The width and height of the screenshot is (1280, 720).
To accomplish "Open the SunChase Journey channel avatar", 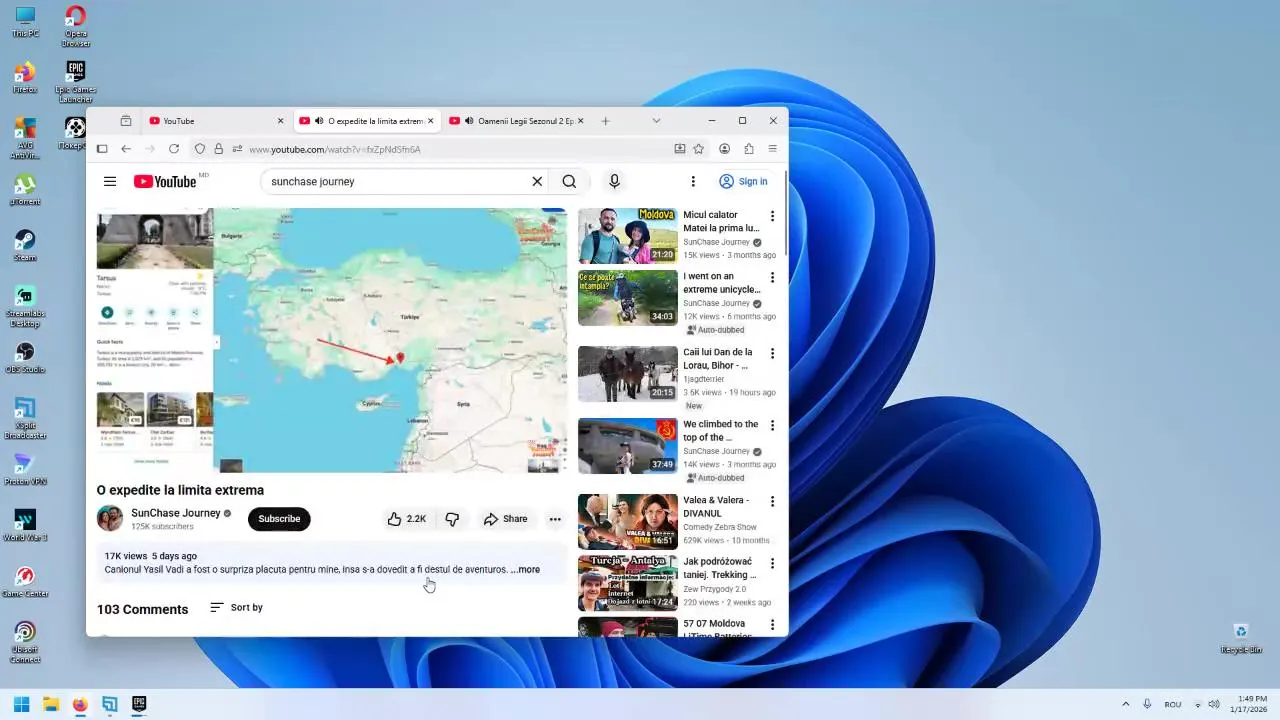I will [110, 518].
